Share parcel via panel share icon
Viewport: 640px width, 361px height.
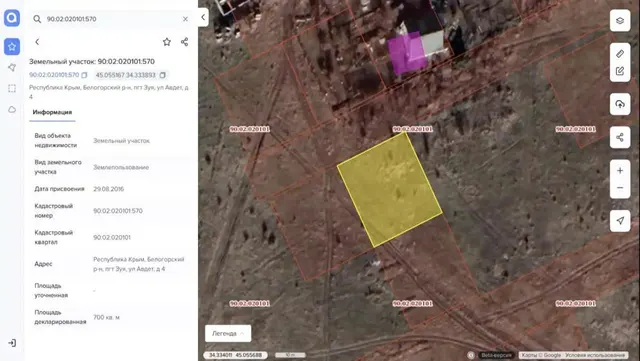(184, 42)
